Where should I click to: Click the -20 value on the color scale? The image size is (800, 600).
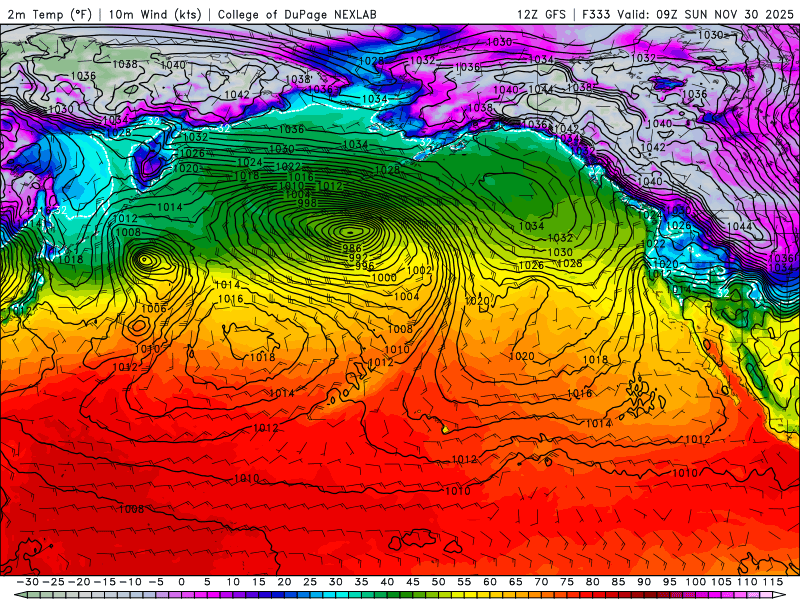(x=79, y=582)
